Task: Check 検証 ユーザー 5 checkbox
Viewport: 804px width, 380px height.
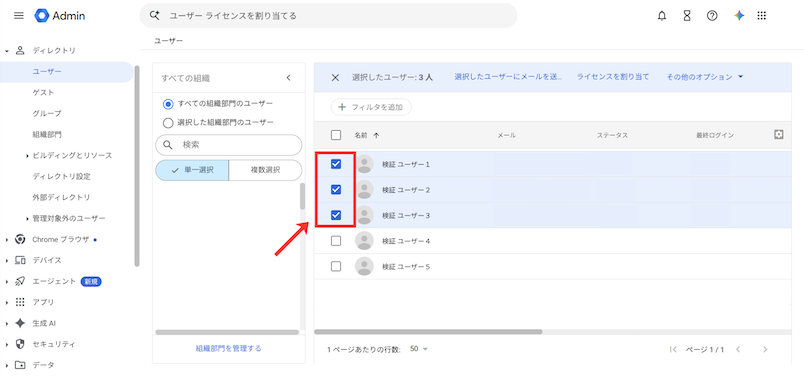Action: point(336,267)
